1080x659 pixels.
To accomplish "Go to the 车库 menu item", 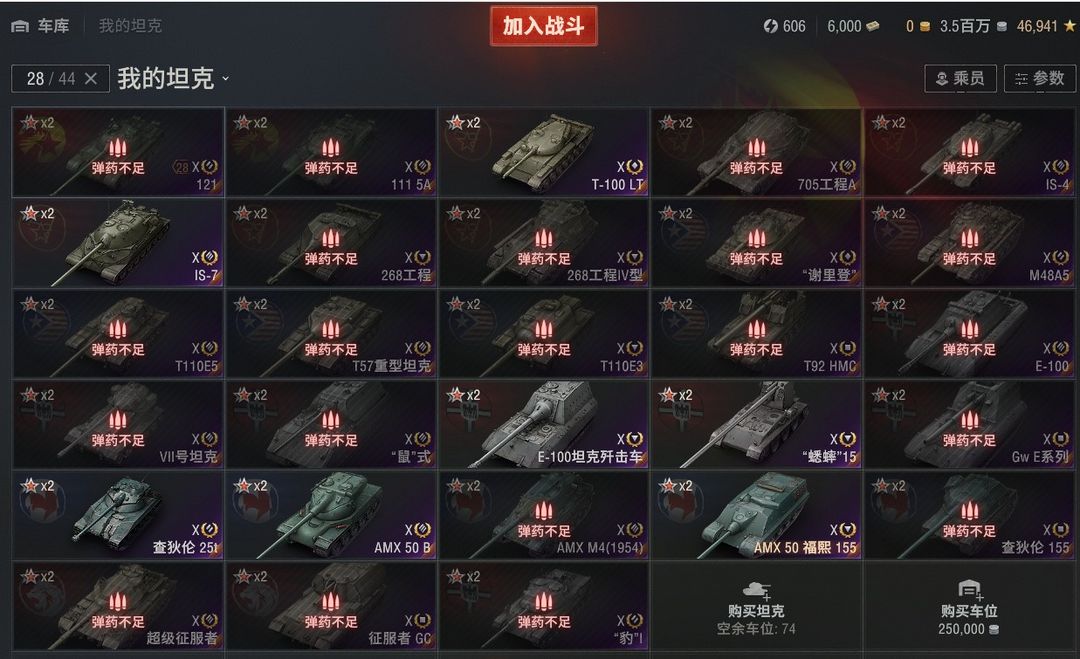I will (x=53, y=26).
